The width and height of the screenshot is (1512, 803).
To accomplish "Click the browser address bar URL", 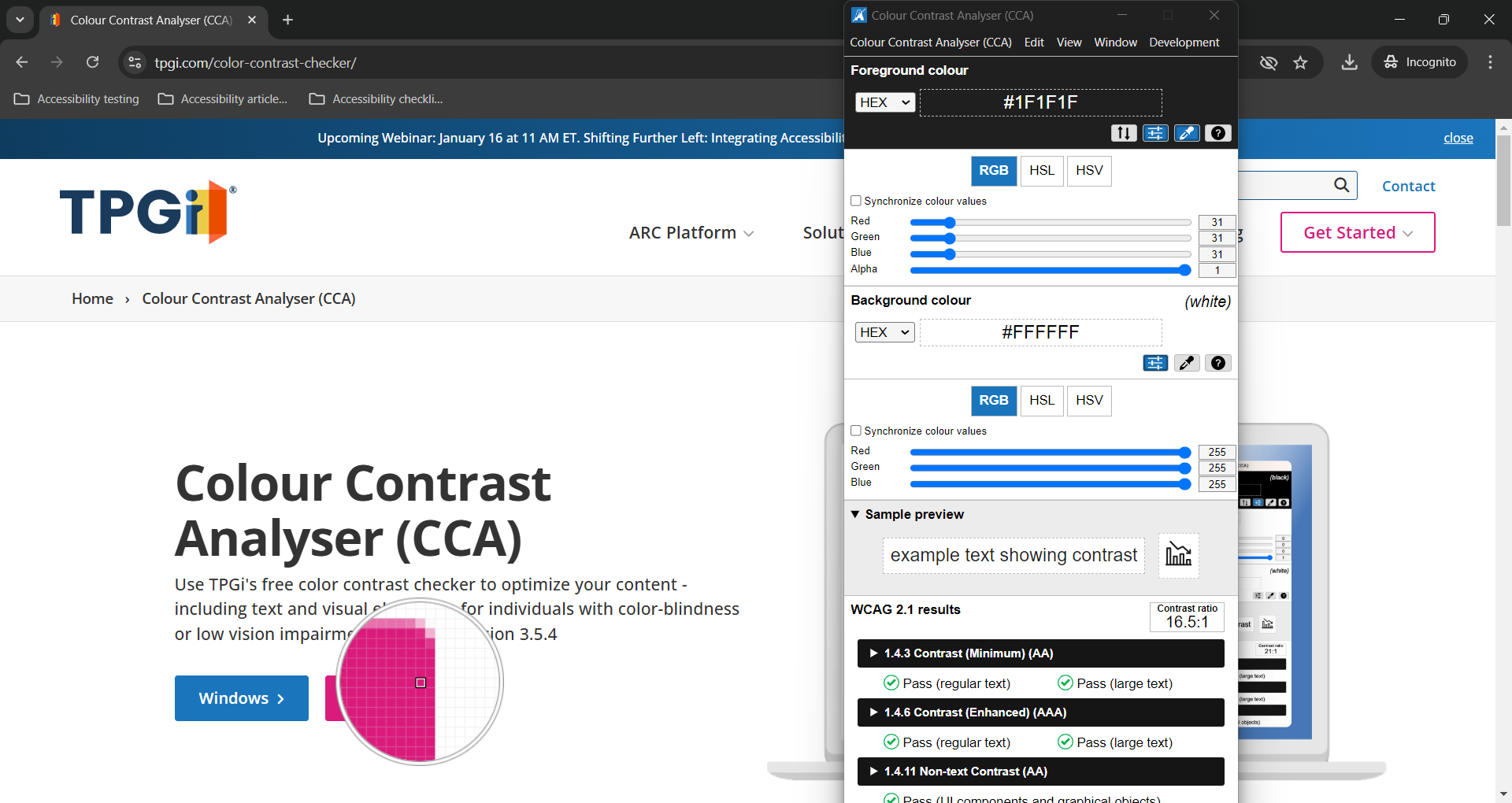I will [255, 62].
